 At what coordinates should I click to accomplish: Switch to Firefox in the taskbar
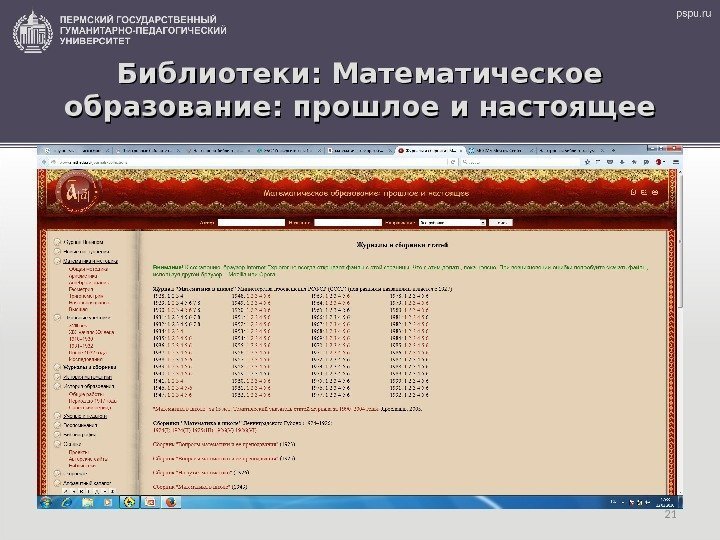coord(171,502)
